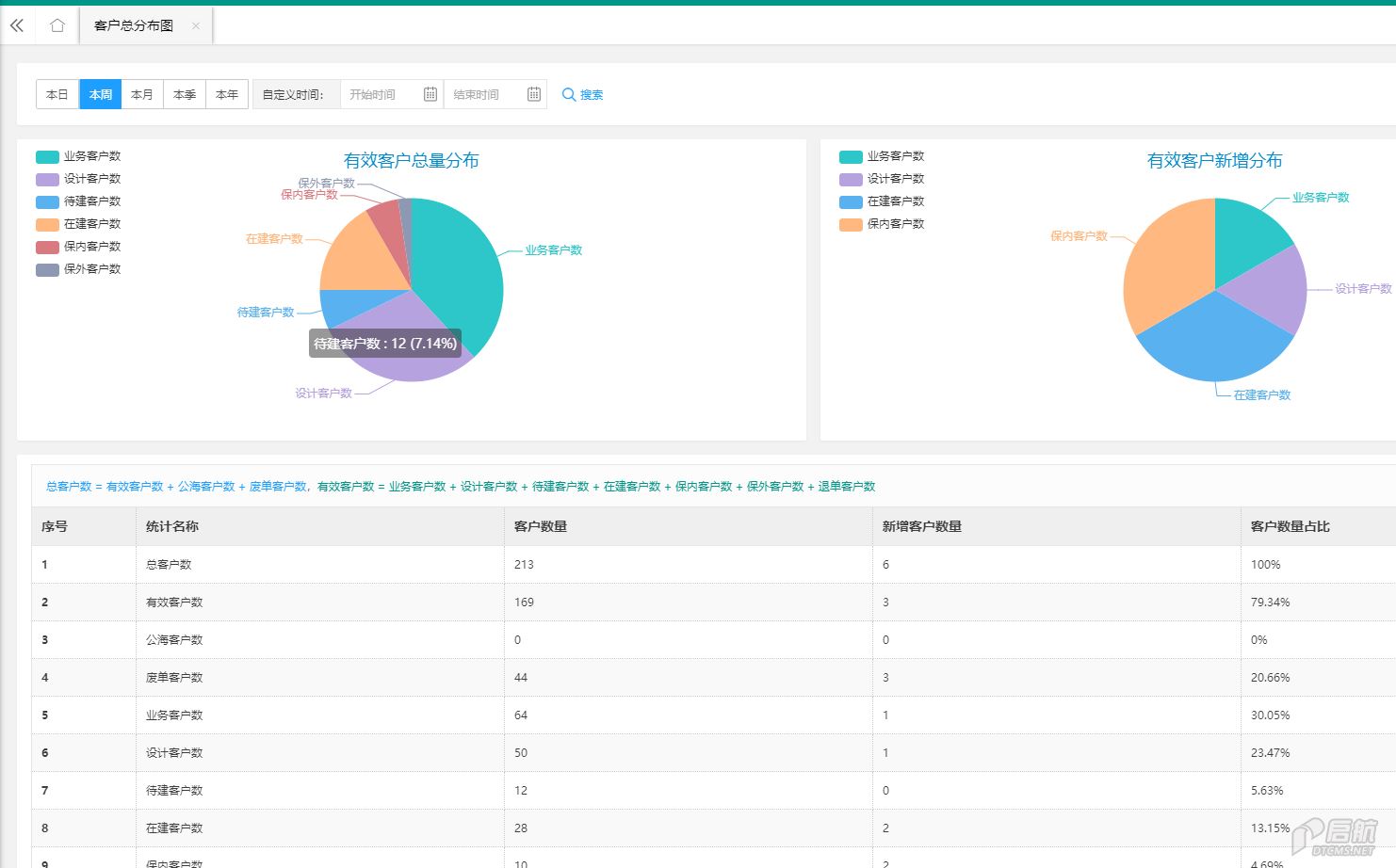The height and width of the screenshot is (868, 1396).
Task: Toggle 保内客户数 legend in total chart
Action: pyautogui.click(x=79, y=247)
